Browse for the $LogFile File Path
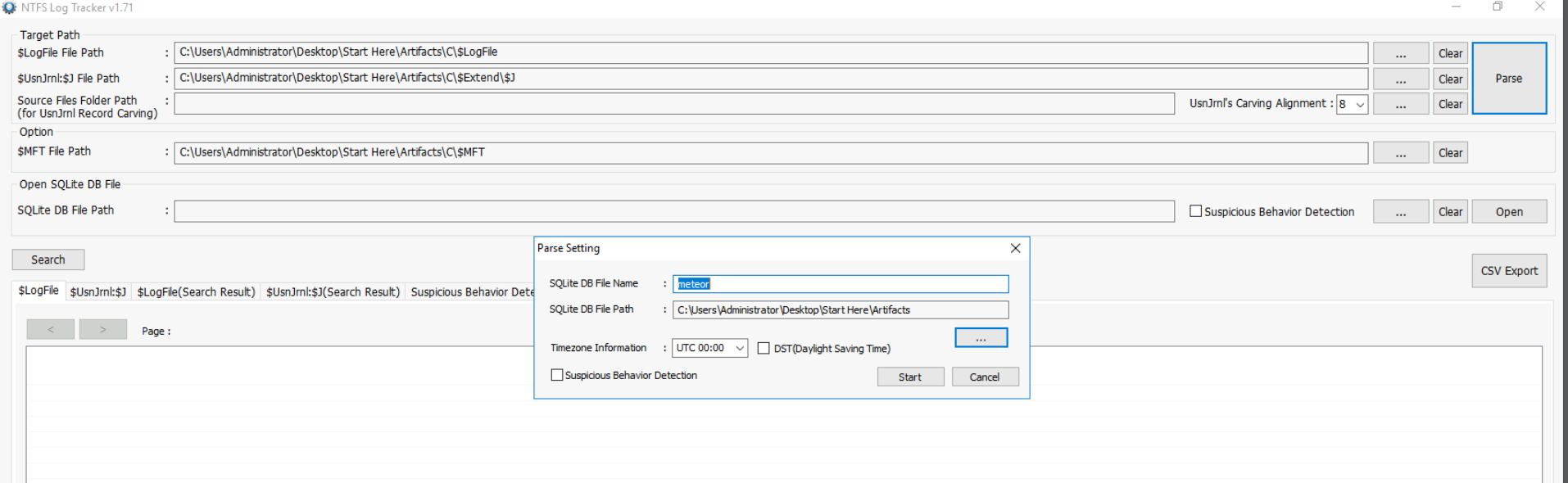Image resolution: width=1568 pixels, height=483 pixels. (1401, 53)
